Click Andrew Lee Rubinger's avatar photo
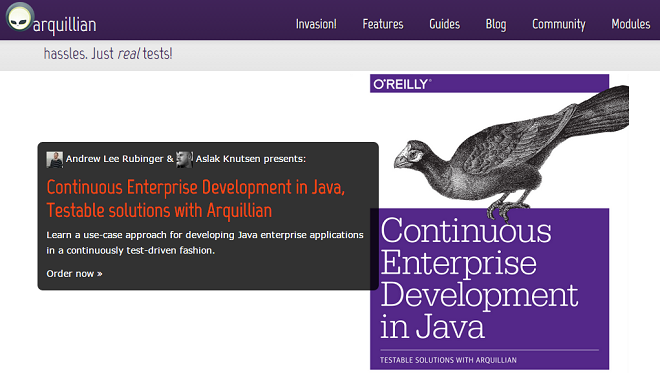Image resolution: width=660 pixels, height=373 pixels. coord(55,160)
